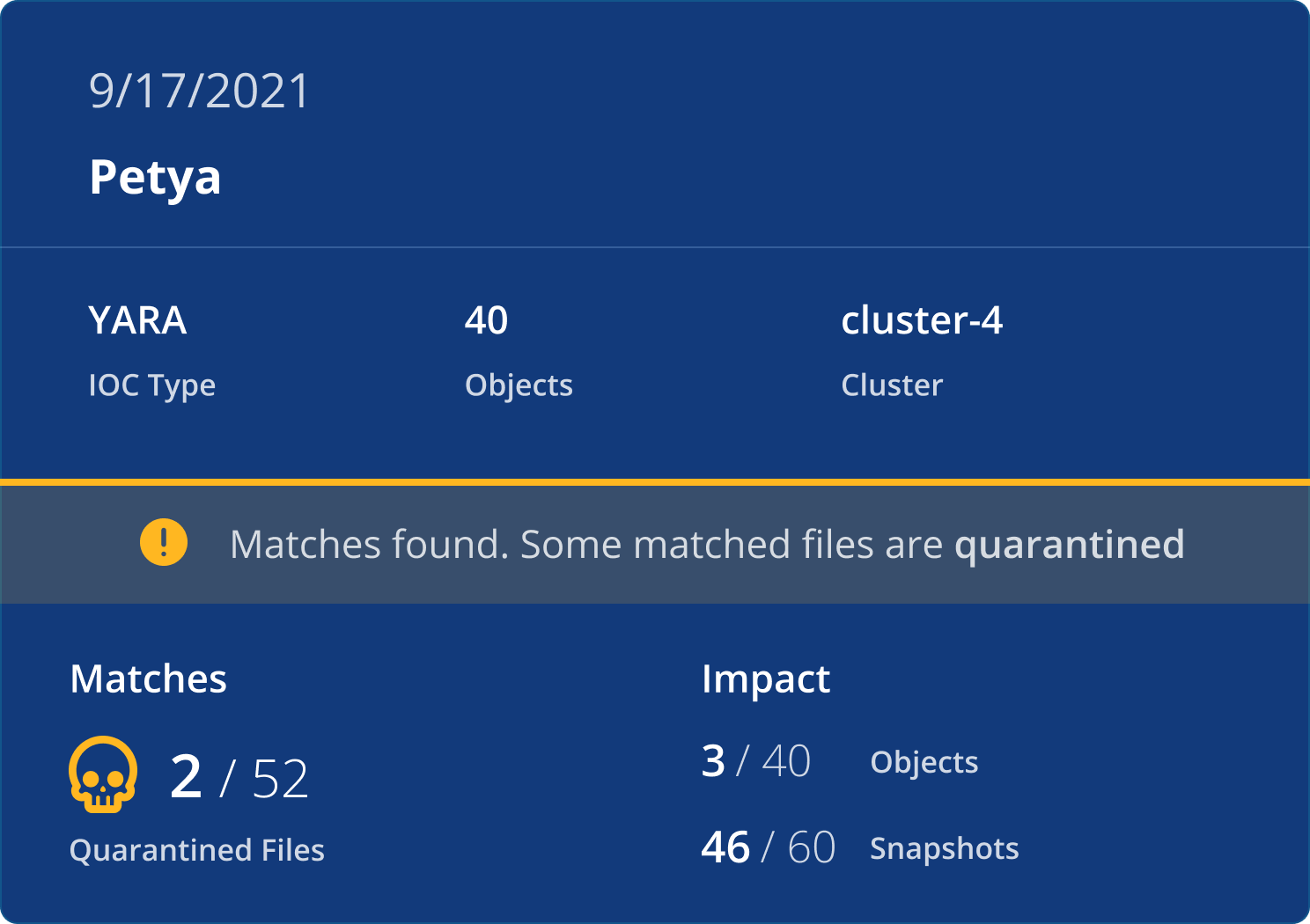Click the yellow skull quarantine icon
This screenshot has height=924, width=1310.
[103, 774]
